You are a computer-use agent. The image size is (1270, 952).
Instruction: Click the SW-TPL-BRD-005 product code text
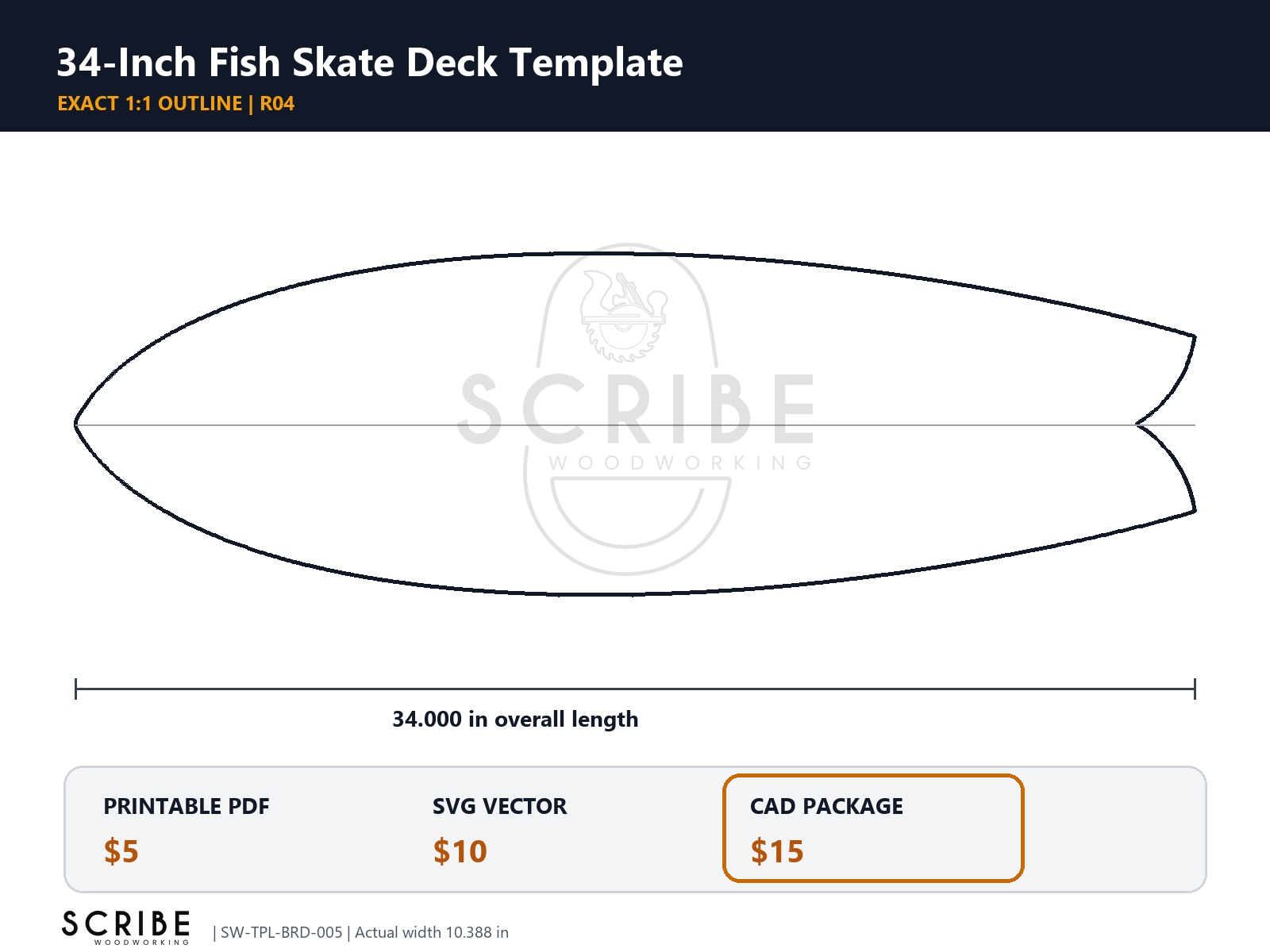[x=281, y=932]
